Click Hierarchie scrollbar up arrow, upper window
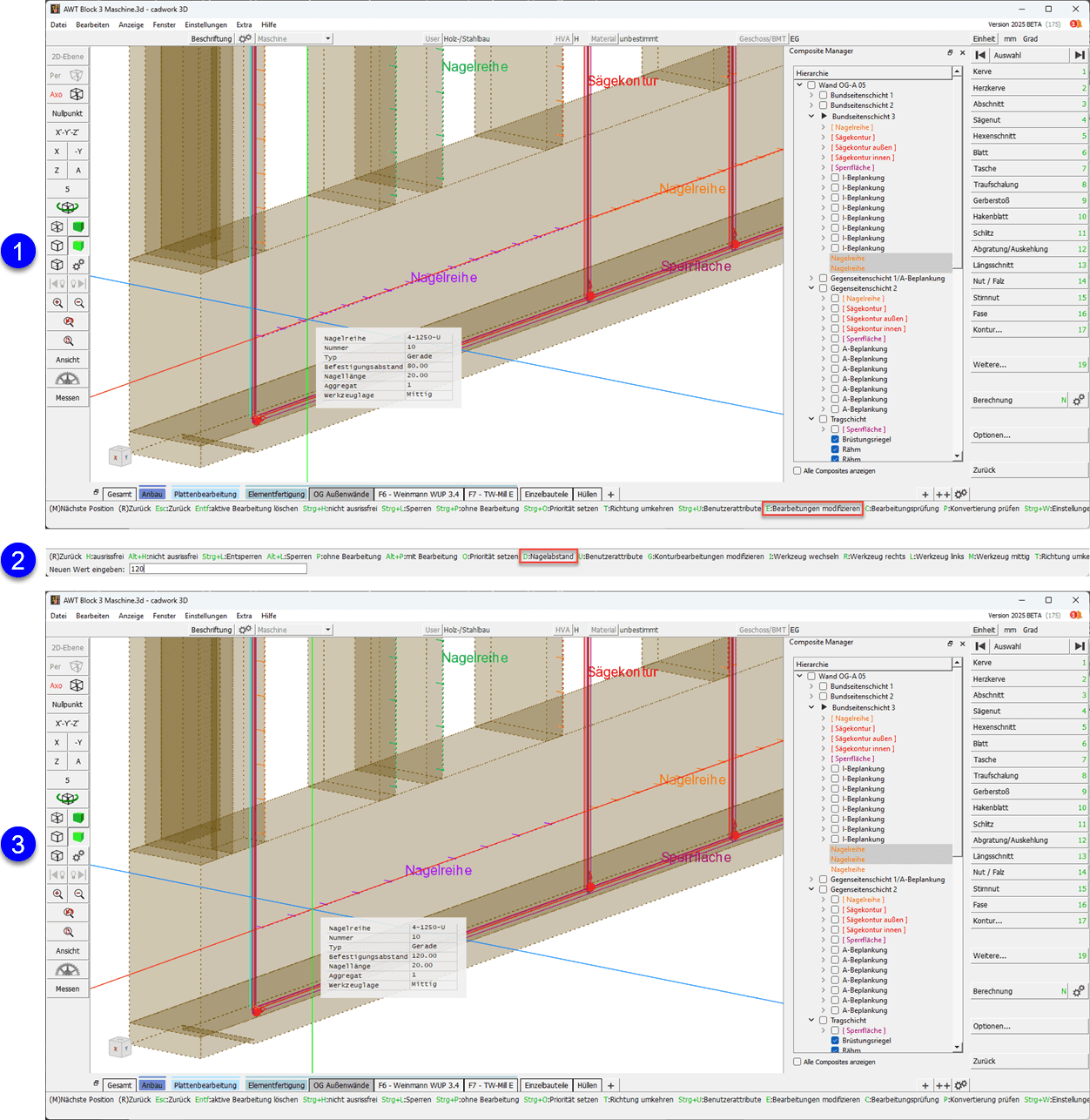This screenshot has width=1090, height=1120. pos(957,72)
